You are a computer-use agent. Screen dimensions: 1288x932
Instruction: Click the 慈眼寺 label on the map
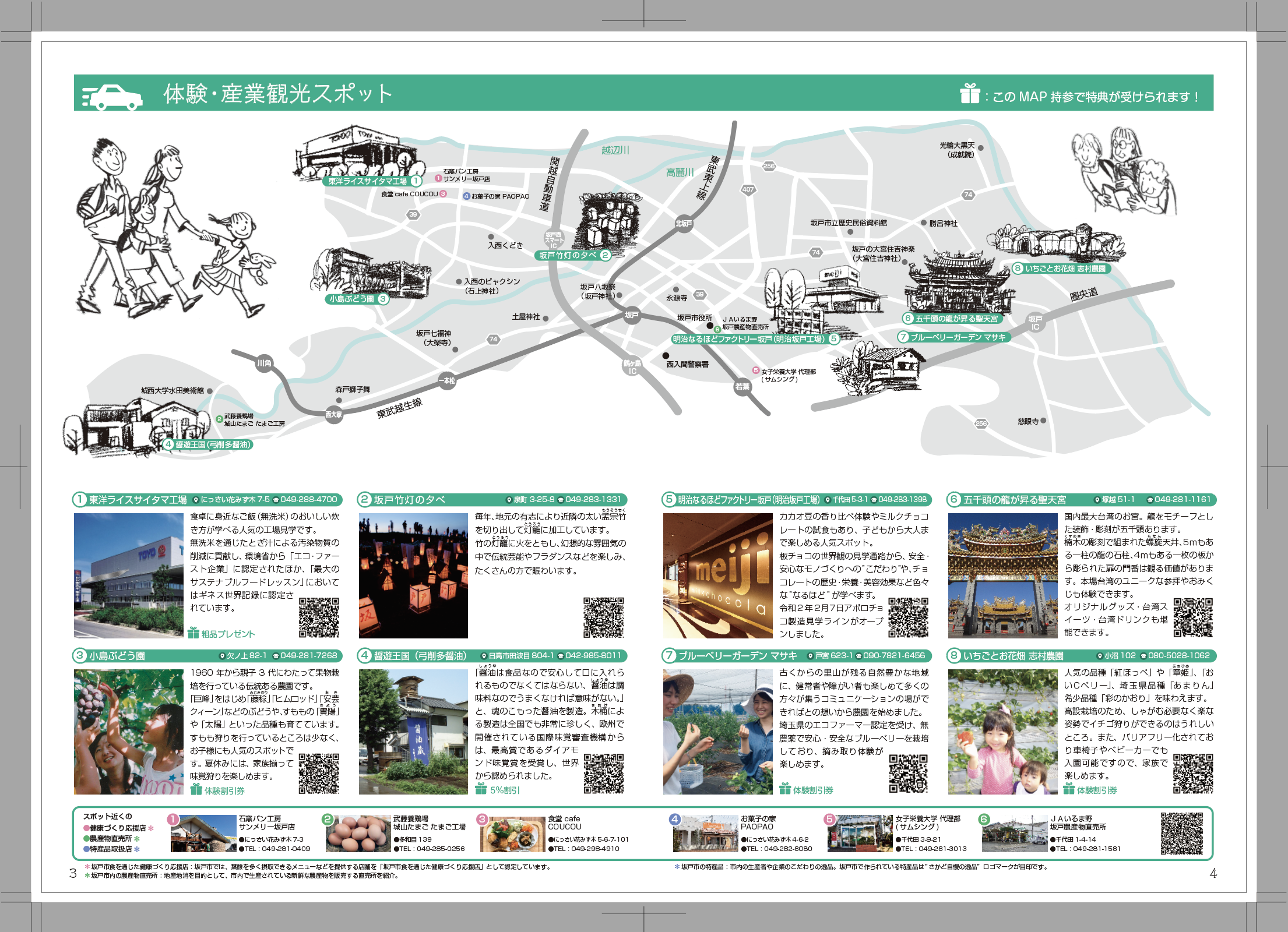point(1028,421)
